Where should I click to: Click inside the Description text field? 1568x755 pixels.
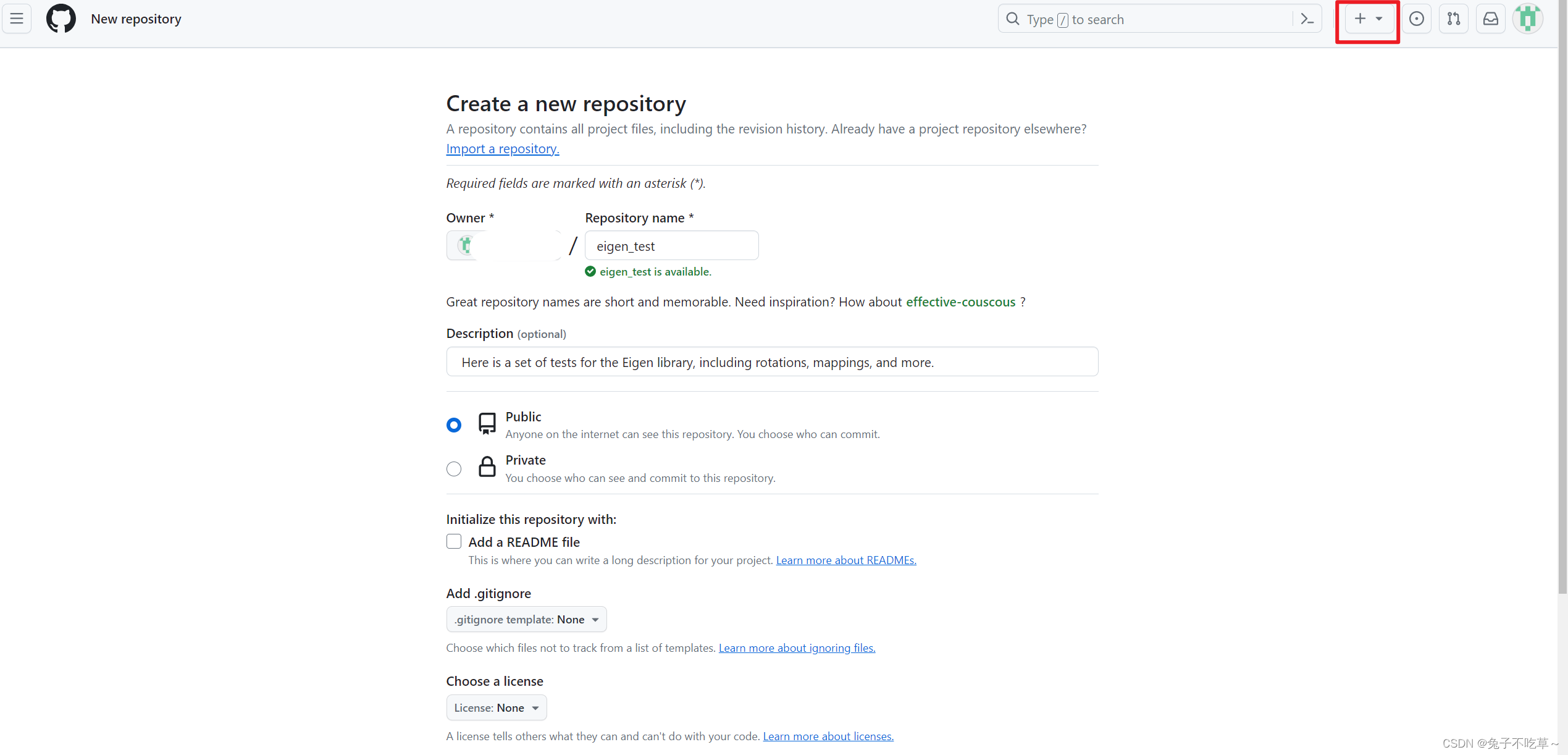(771, 362)
